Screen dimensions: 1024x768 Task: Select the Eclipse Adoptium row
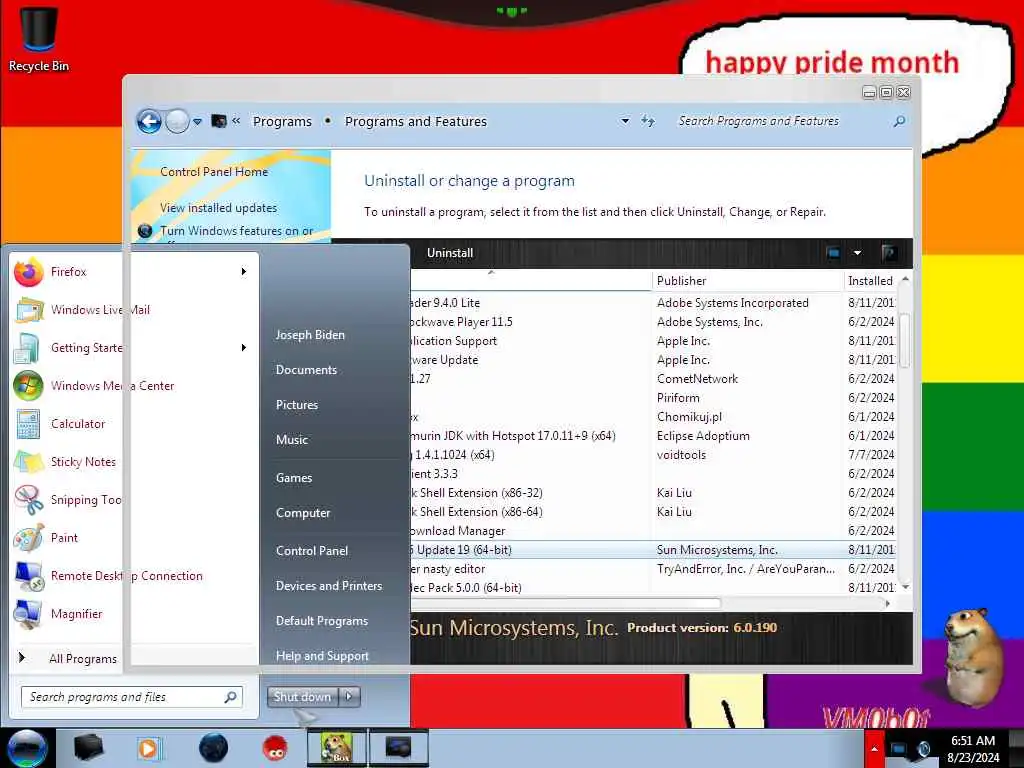653,436
